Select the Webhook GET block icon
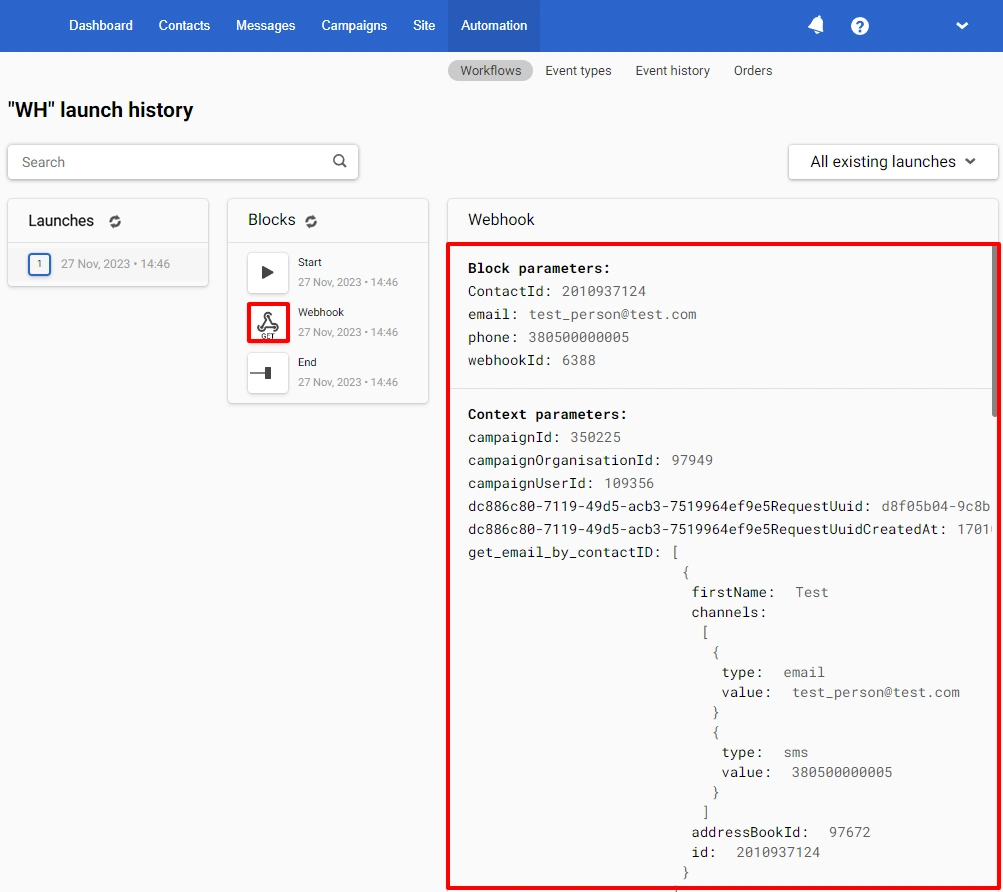 click(x=268, y=323)
